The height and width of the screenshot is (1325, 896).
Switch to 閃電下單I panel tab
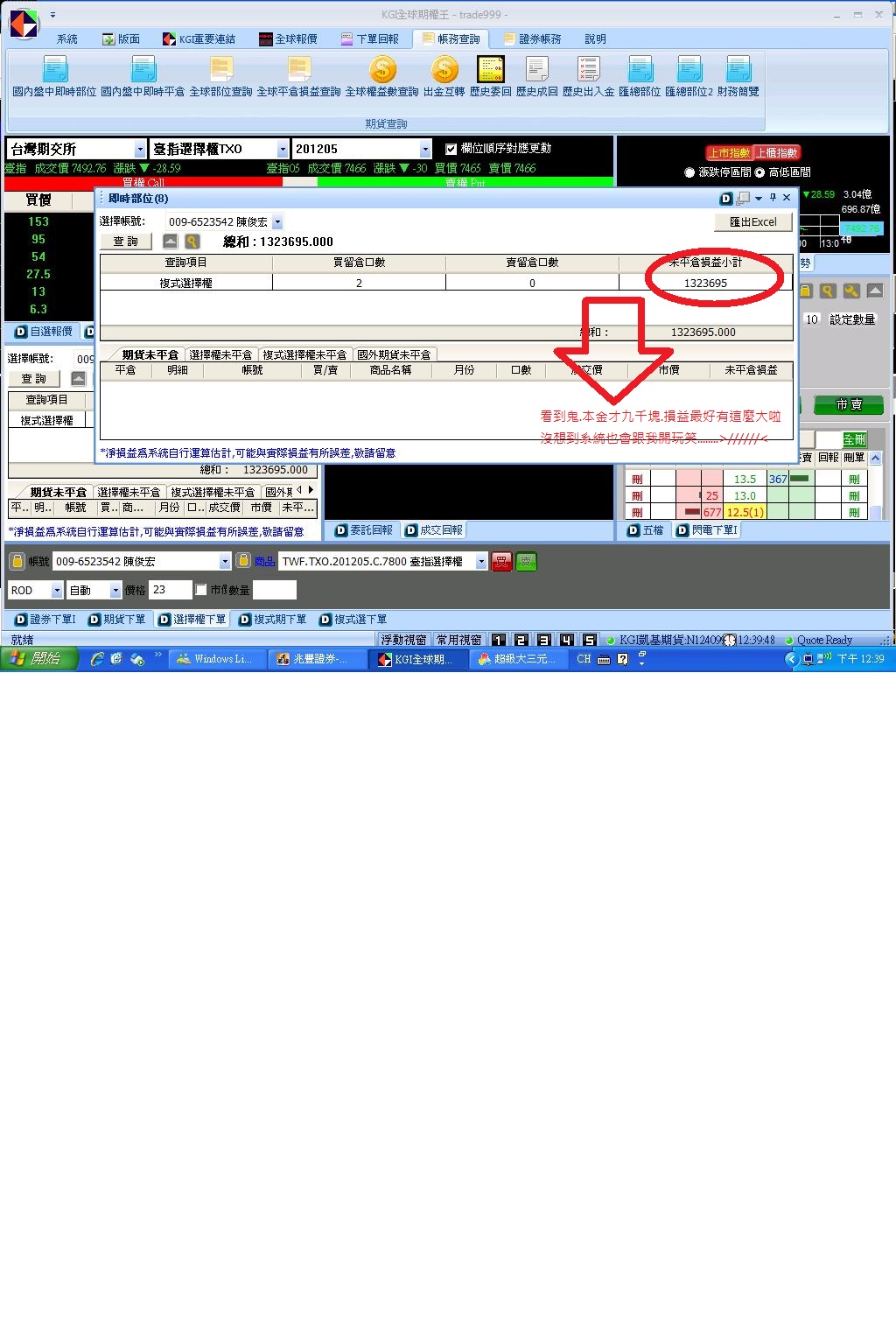tap(708, 530)
